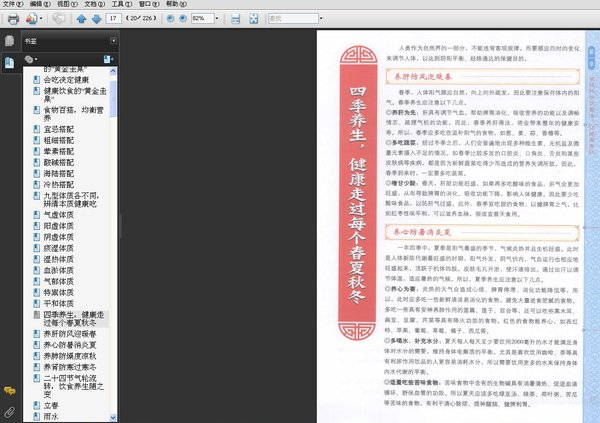Viewport: 600px width, 423px height.
Task: Click bookmark icon beside 健康饮食的黄金宝典
Action: [x=36, y=91]
